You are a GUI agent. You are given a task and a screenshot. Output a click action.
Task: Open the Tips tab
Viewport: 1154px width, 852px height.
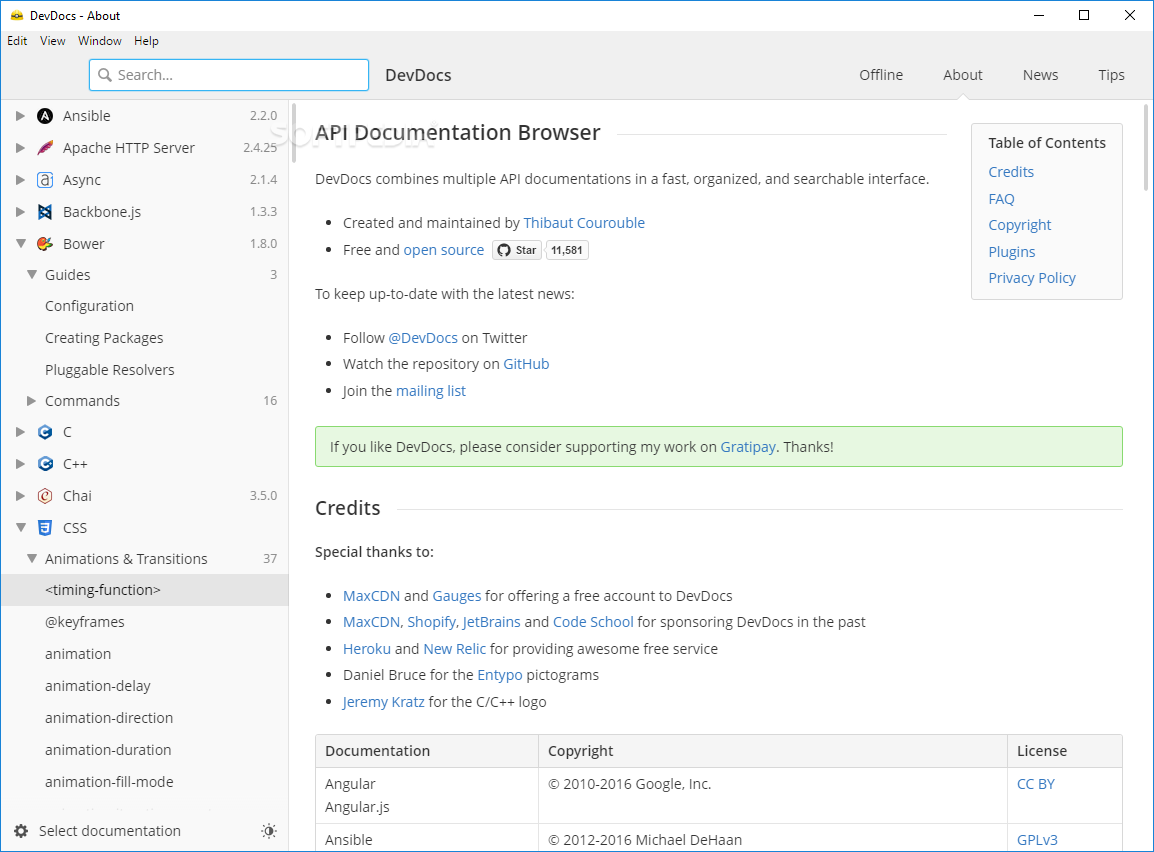click(1111, 75)
